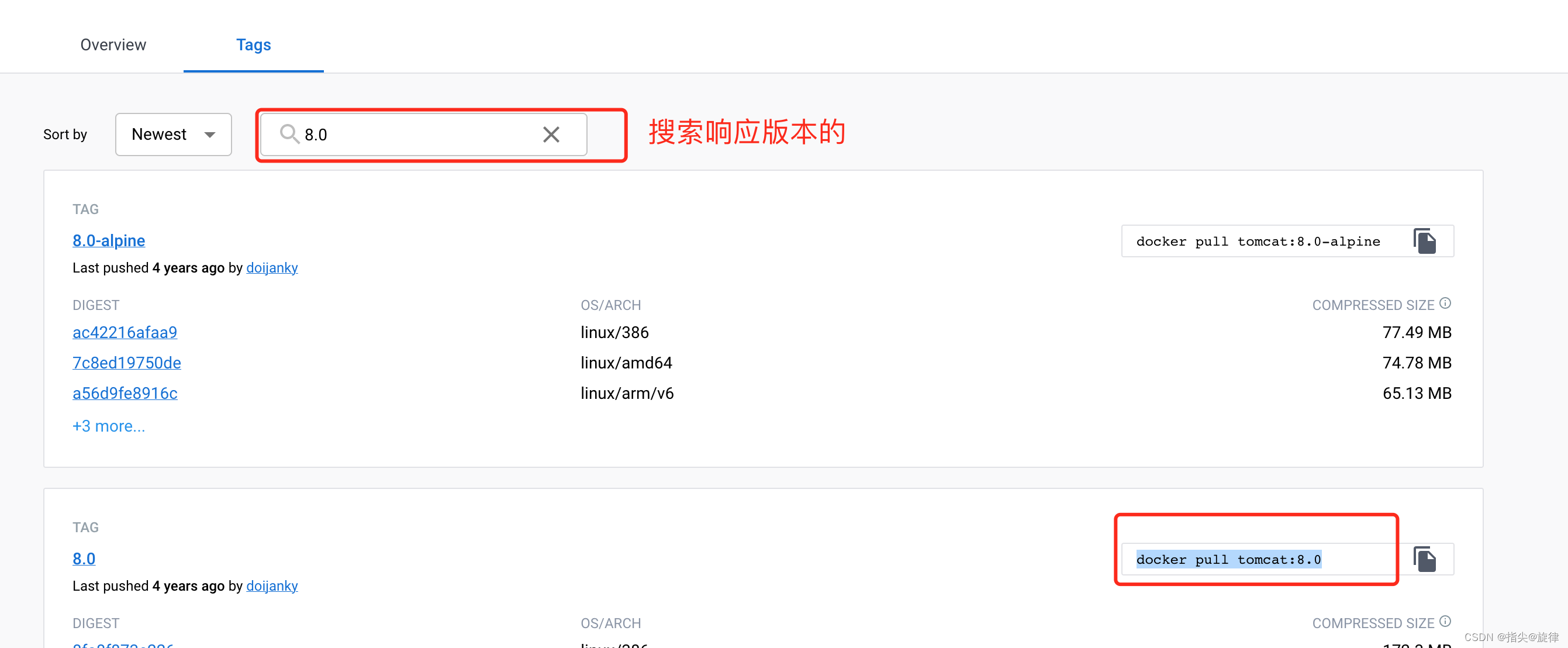
Task: Open digest a56d9fe8916c
Action: click(125, 393)
